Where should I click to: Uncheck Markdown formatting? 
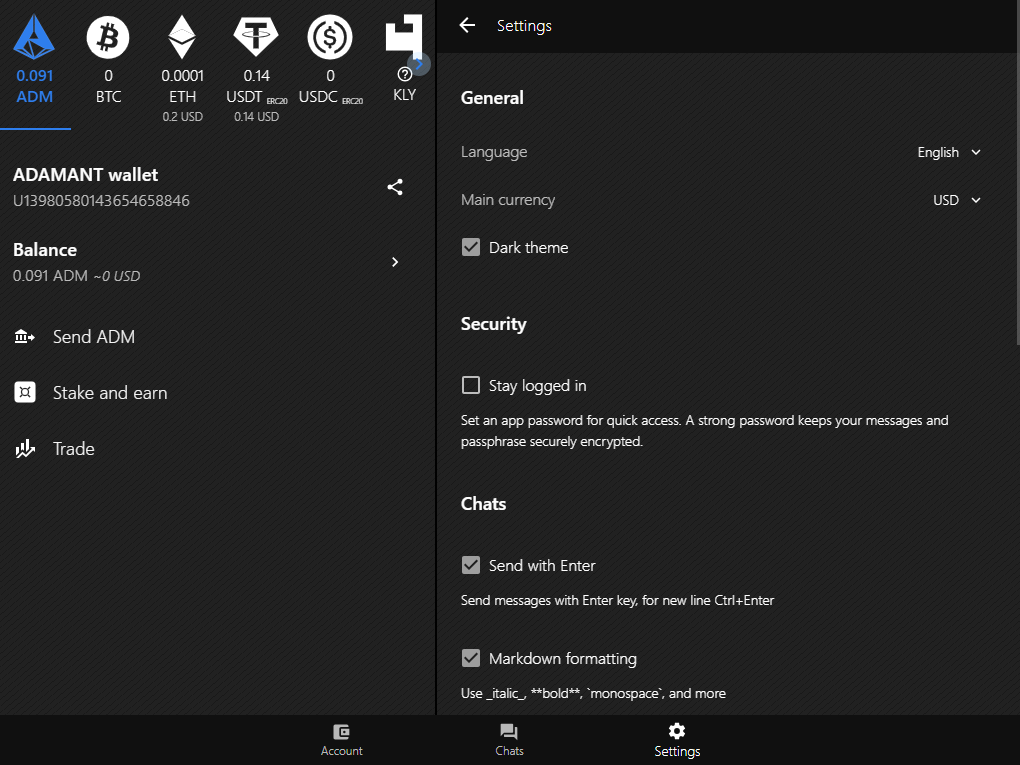tap(471, 658)
